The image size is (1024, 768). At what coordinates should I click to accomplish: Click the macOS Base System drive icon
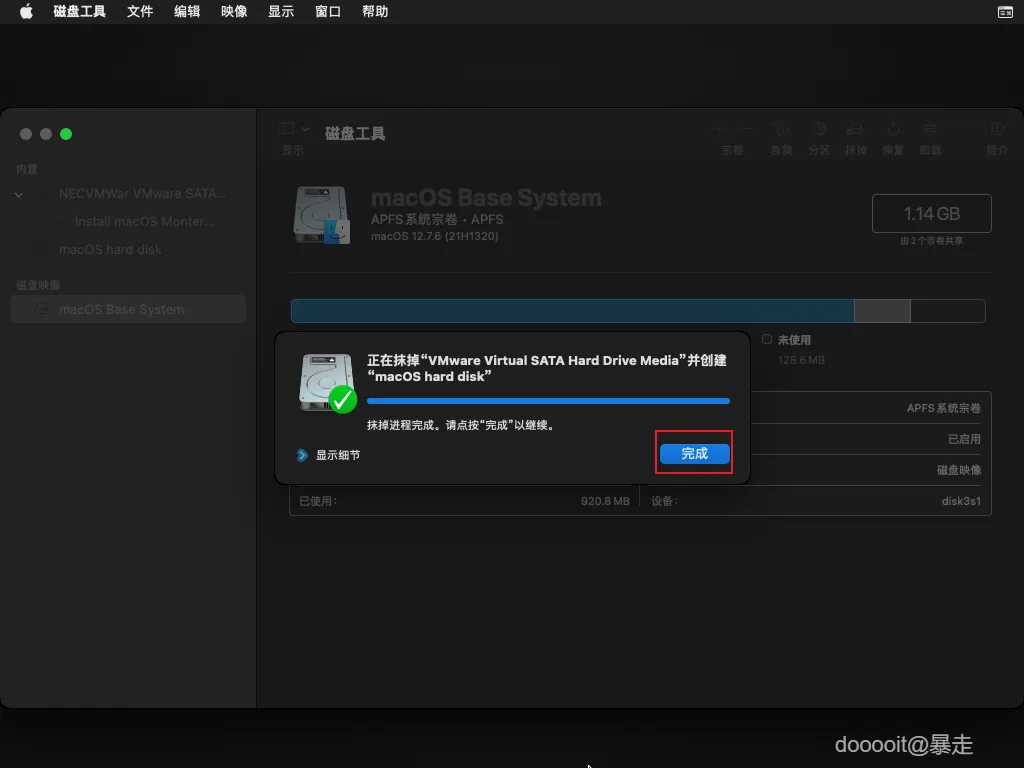click(321, 215)
